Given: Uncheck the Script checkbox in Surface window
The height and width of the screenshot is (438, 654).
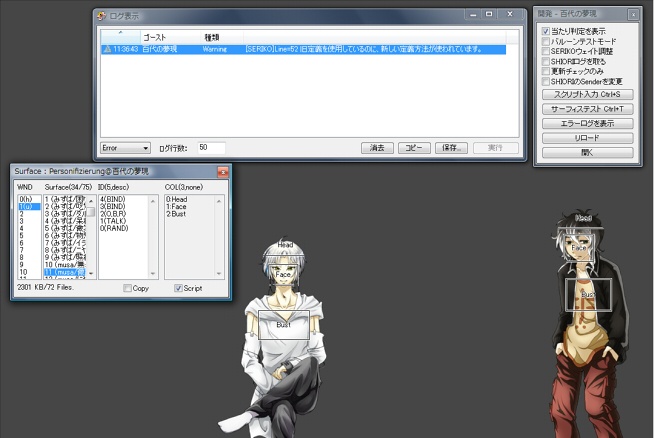Looking at the screenshot, I should [x=178, y=288].
